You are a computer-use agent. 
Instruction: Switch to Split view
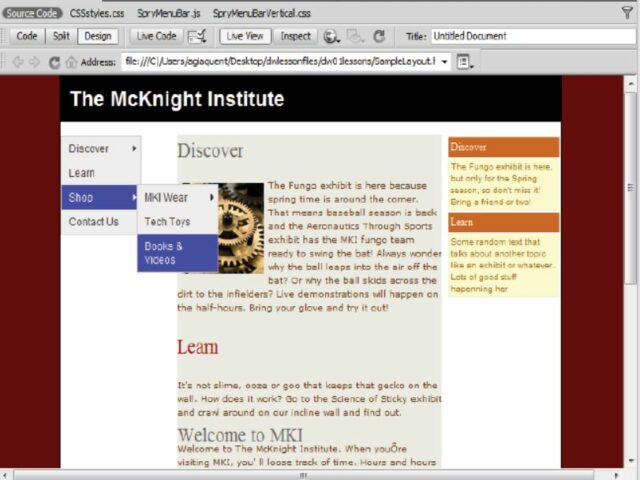click(x=61, y=36)
